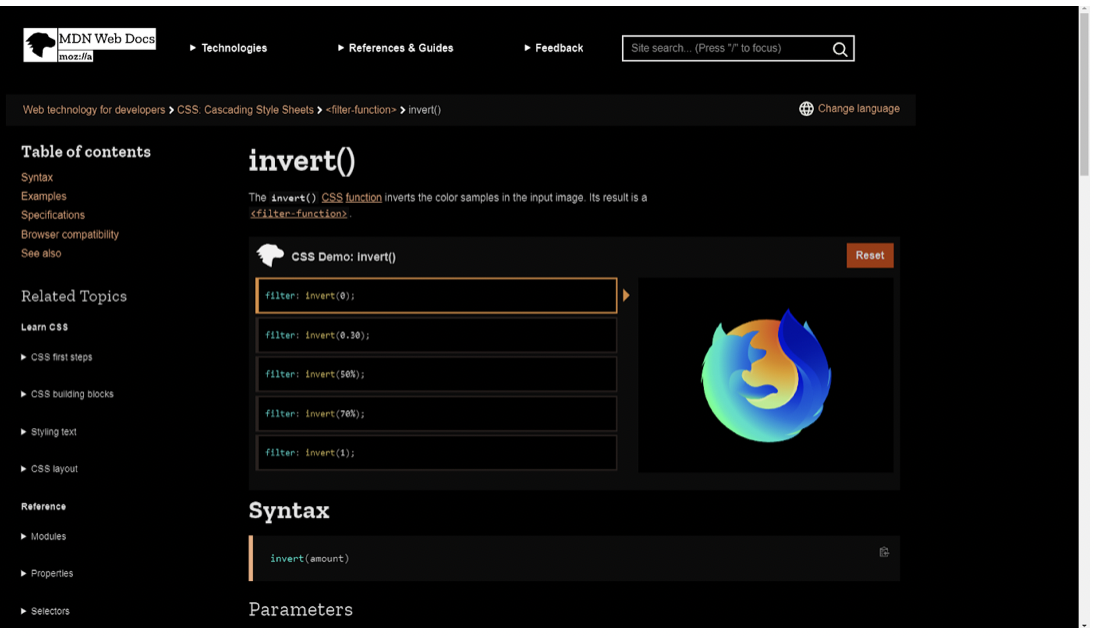Screen dimensions: 1094x636
Task: Choose the filter: invert(0.30); option
Action: pos(436,335)
